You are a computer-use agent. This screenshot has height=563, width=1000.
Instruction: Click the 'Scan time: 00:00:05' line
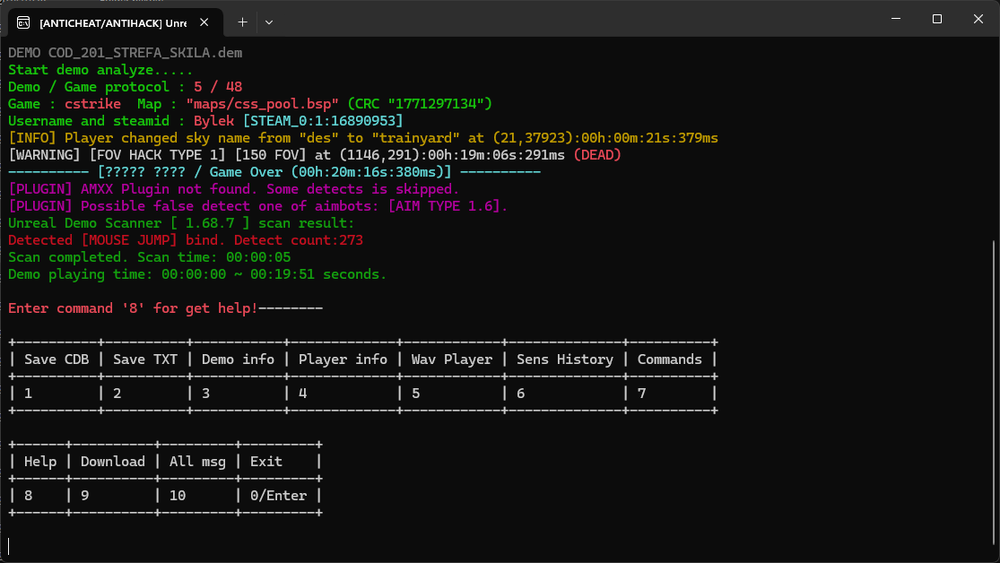(149, 258)
